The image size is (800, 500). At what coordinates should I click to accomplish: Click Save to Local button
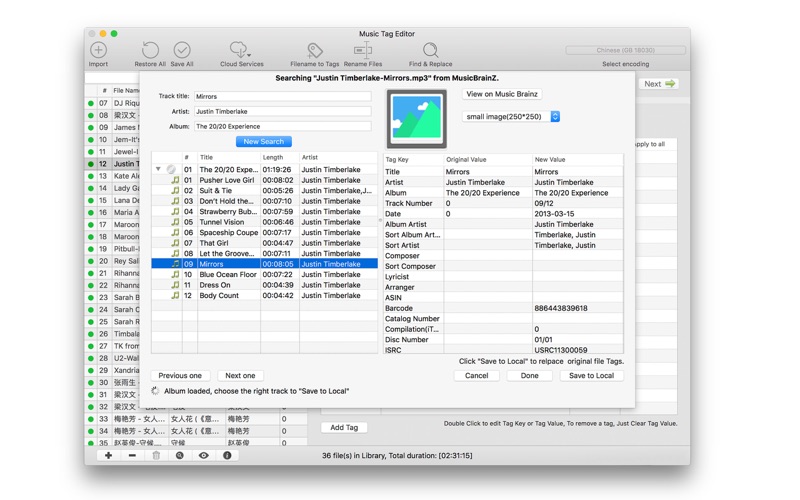(x=591, y=376)
